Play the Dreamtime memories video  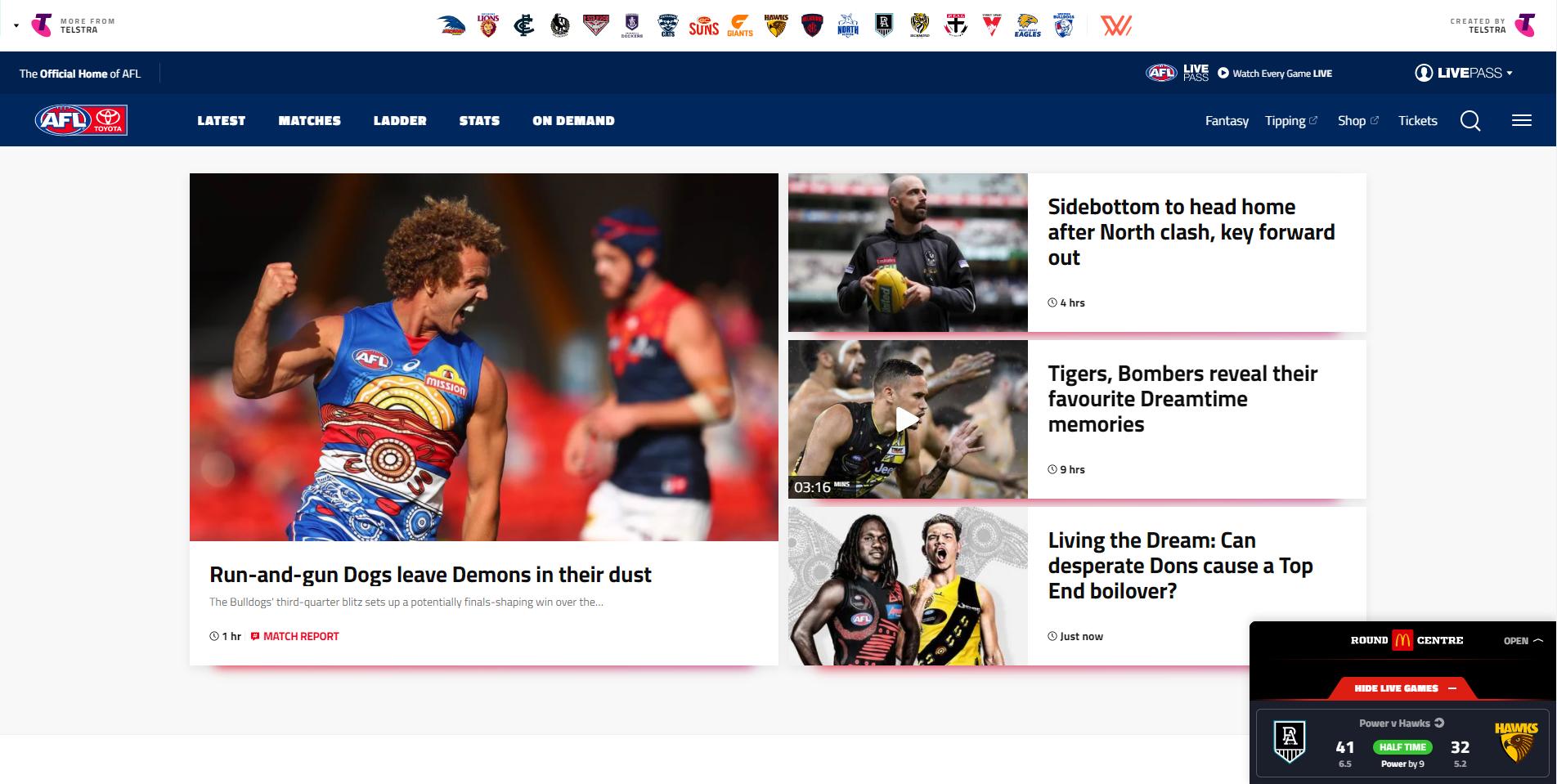[x=907, y=419]
